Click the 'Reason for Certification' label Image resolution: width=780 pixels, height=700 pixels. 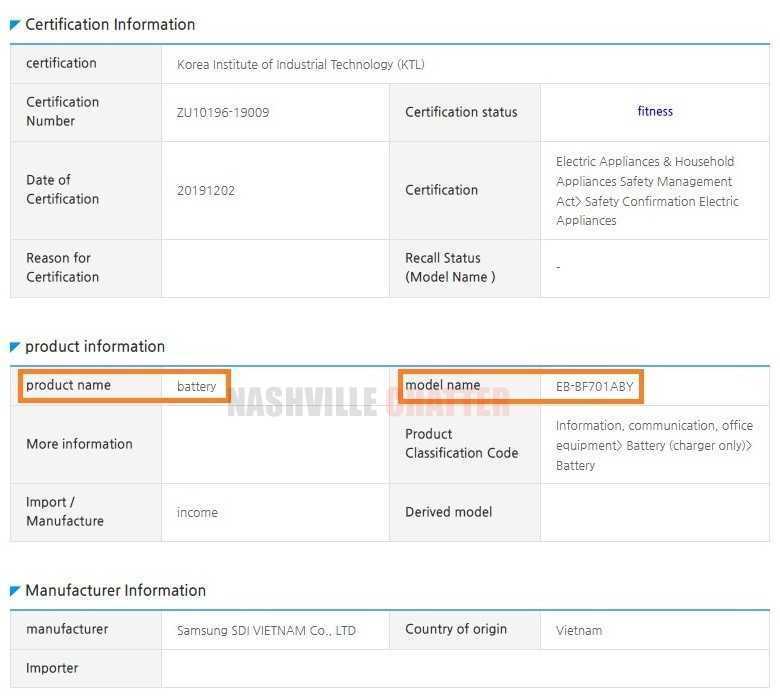(62, 267)
